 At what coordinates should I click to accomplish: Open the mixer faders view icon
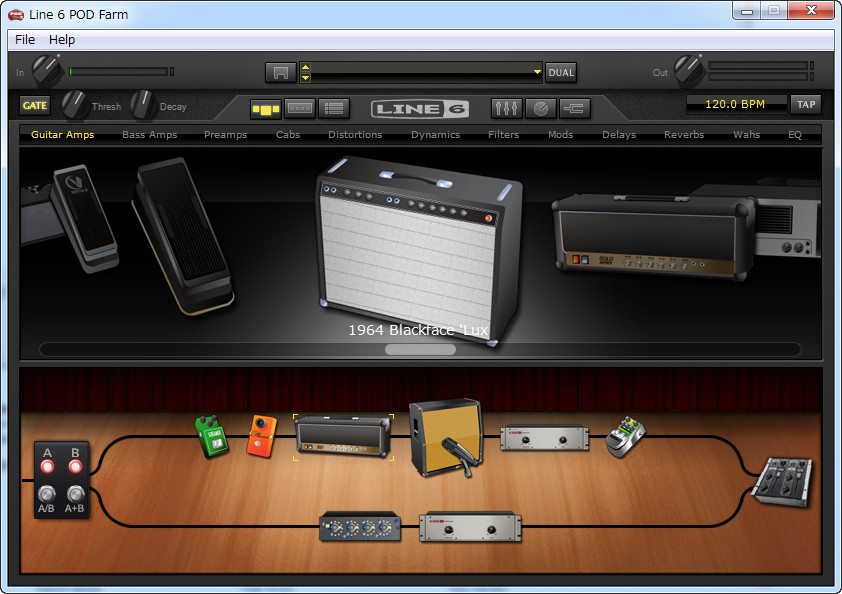point(506,108)
